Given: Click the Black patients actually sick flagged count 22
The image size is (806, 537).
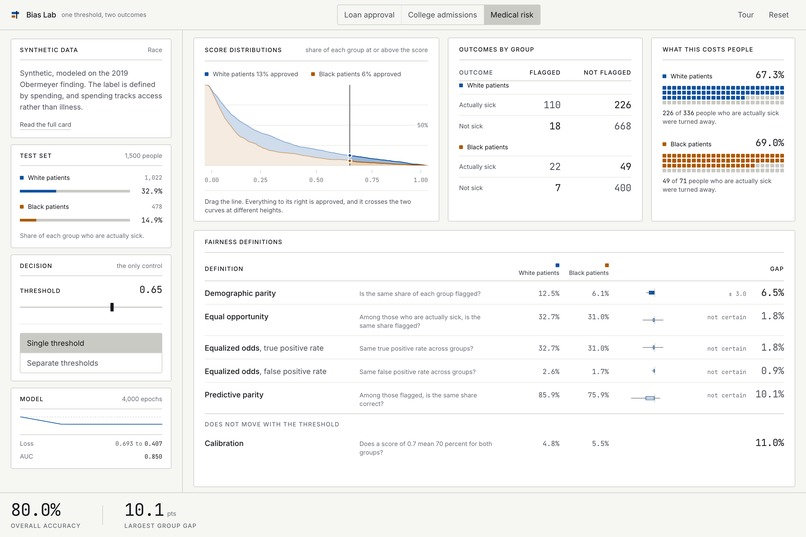Looking at the screenshot, I should click(555, 166).
